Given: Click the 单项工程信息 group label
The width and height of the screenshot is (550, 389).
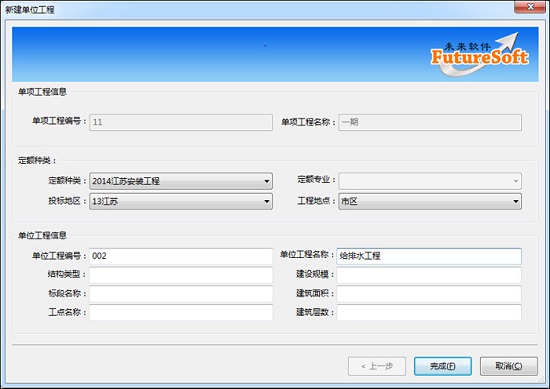Looking at the screenshot, I should [42, 92].
